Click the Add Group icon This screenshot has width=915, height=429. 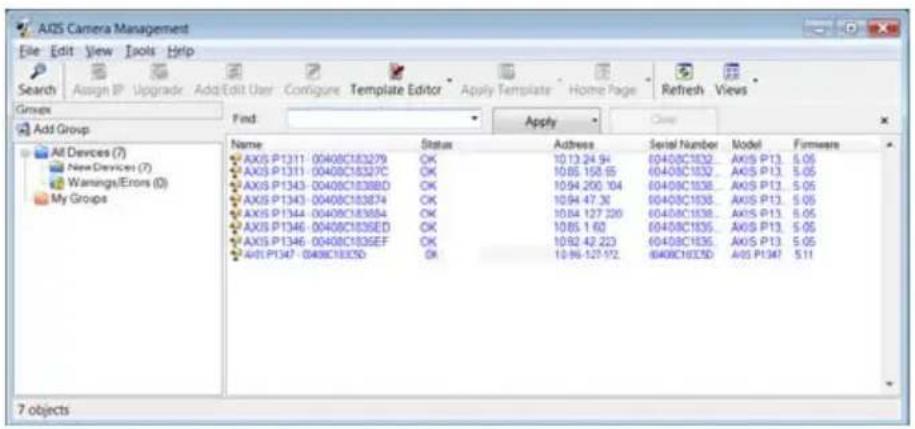25,129
